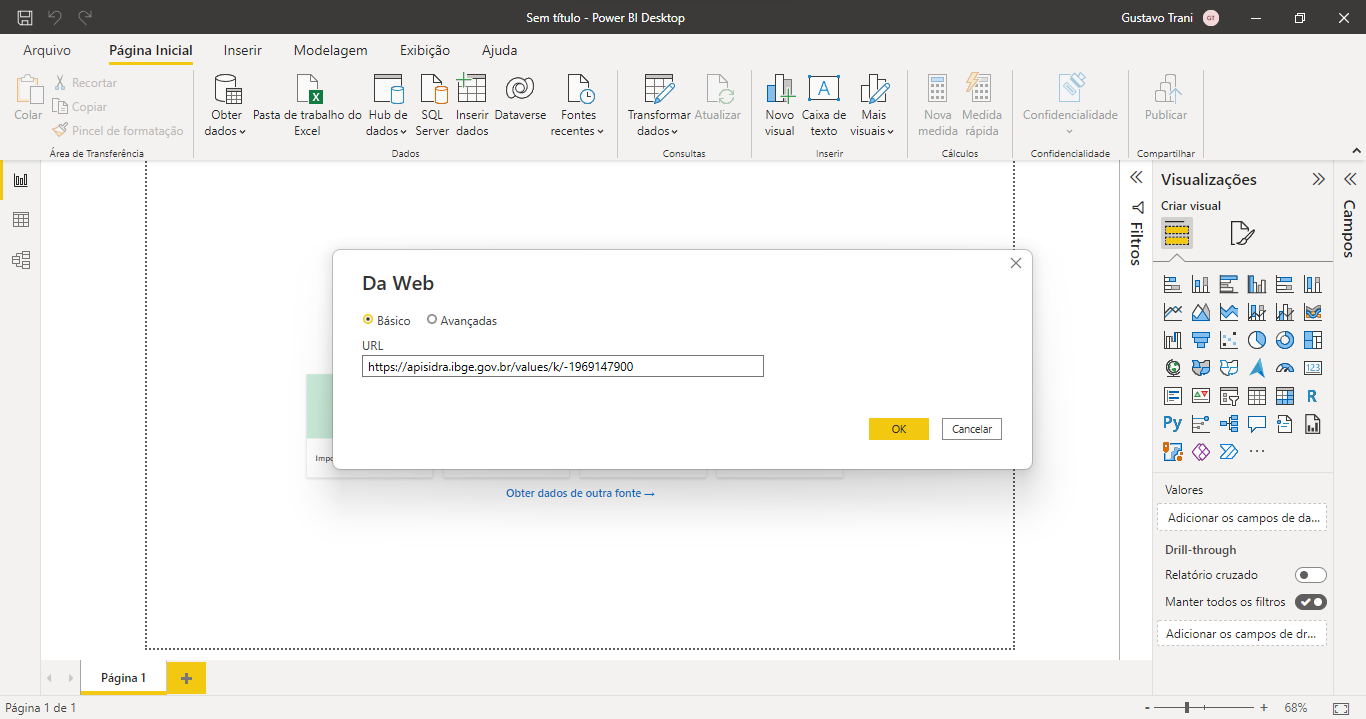Select the Python visual
The width and height of the screenshot is (1366, 719).
tap(1173, 424)
